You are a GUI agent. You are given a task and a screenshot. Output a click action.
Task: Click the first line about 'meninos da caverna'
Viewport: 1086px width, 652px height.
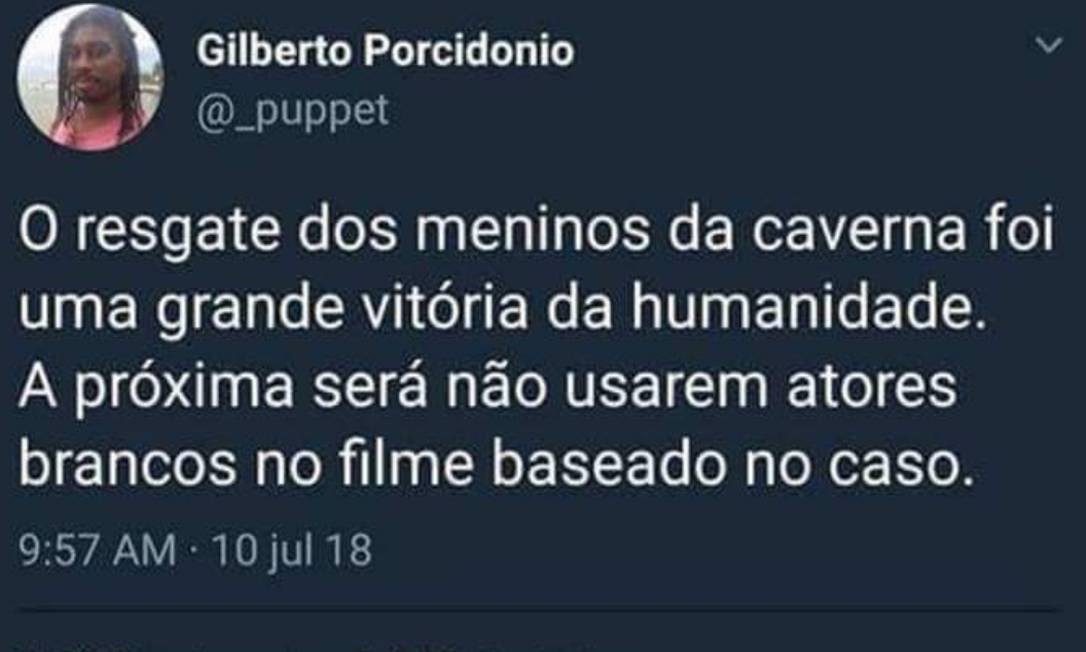(x=537, y=231)
